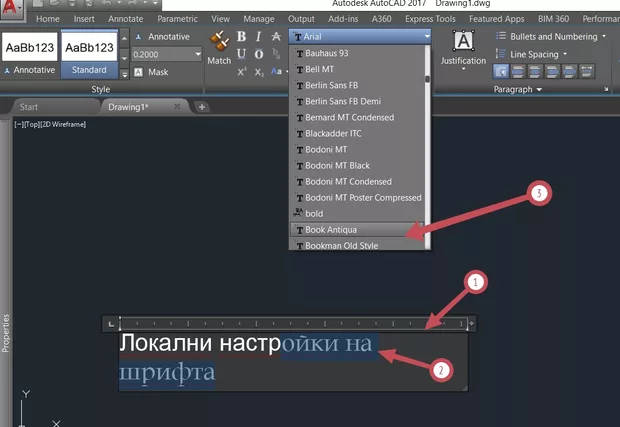Image resolution: width=620 pixels, height=427 pixels.
Task: Open the Line Spacing menu
Action: [531, 54]
